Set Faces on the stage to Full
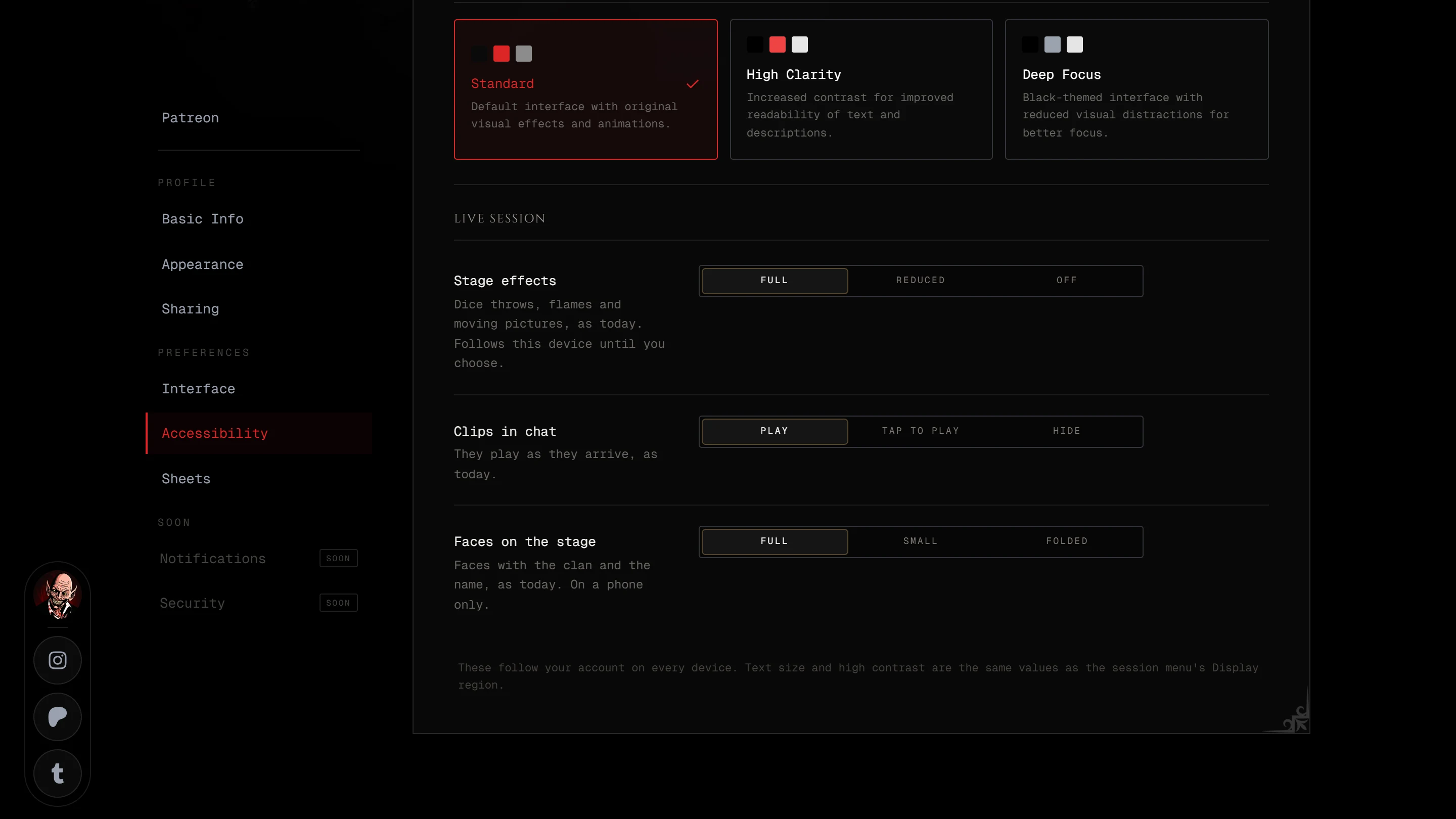 tap(775, 541)
